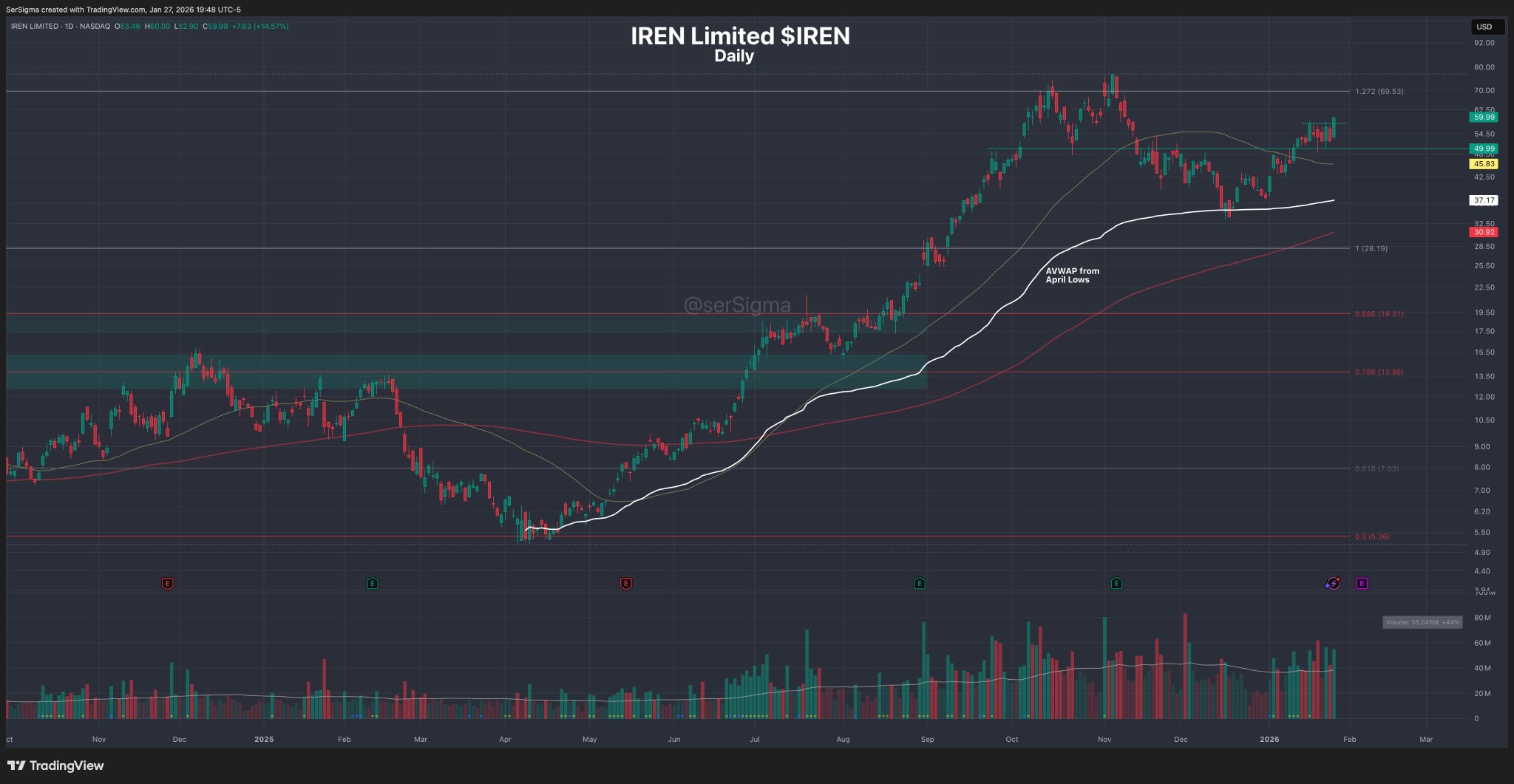Open the purple upcoming earnings marker in February 2026

click(x=1362, y=584)
